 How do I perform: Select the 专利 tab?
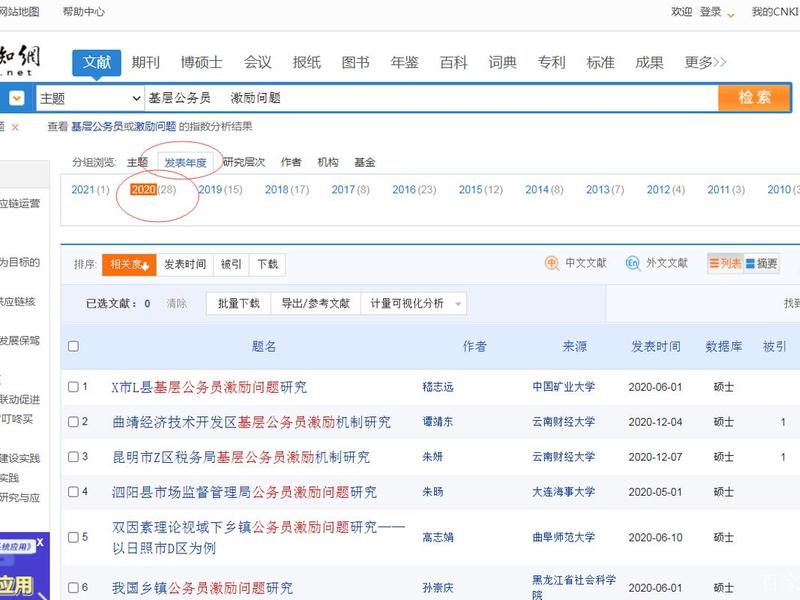pyautogui.click(x=552, y=62)
